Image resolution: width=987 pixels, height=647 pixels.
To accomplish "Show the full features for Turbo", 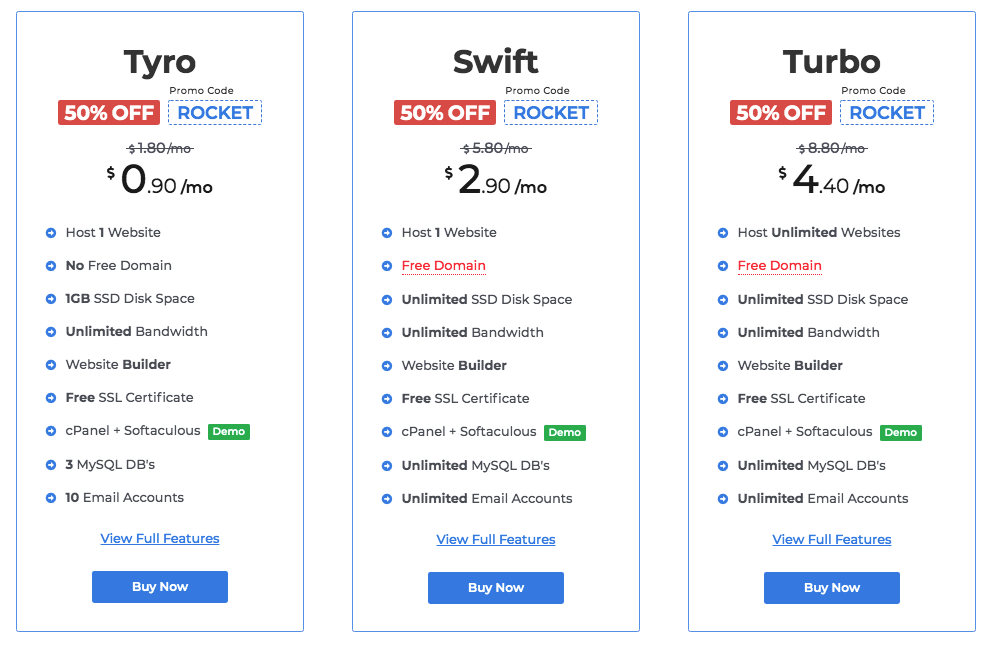I will click(x=832, y=540).
